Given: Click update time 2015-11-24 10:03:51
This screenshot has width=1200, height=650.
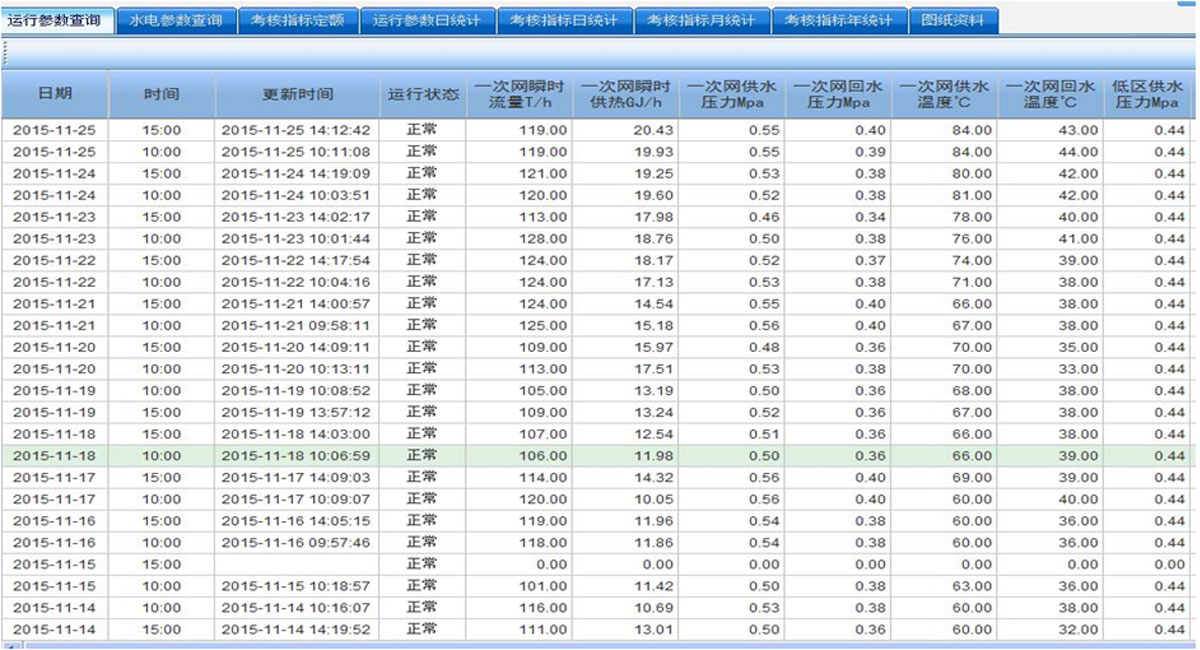Looking at the screenshot, I should [x=296, y=195].
